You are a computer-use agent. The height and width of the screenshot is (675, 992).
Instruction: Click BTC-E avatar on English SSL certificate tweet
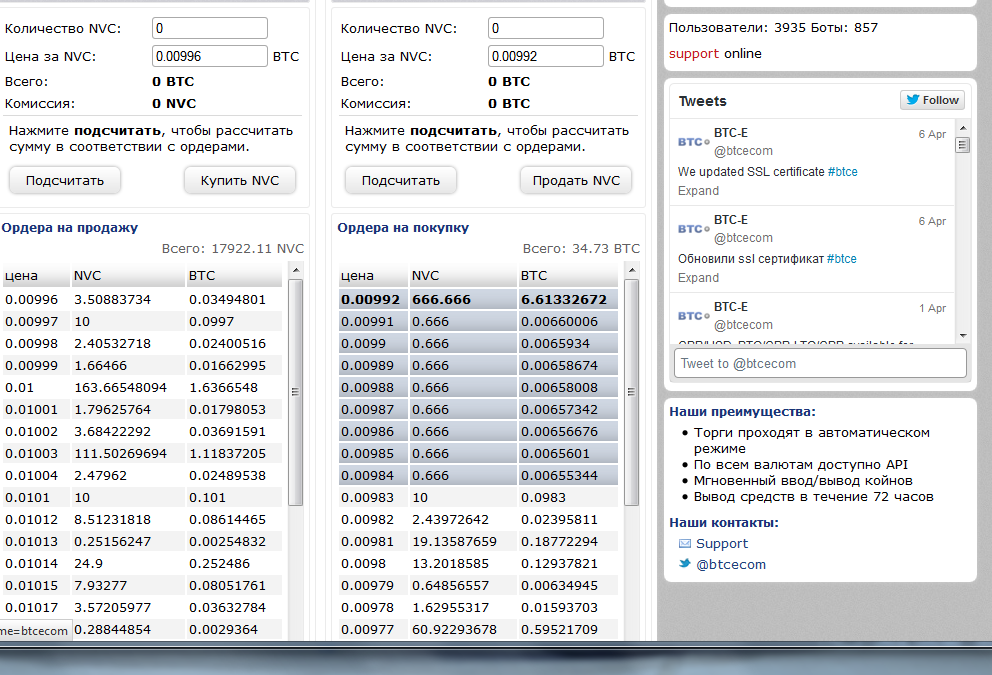693,142
